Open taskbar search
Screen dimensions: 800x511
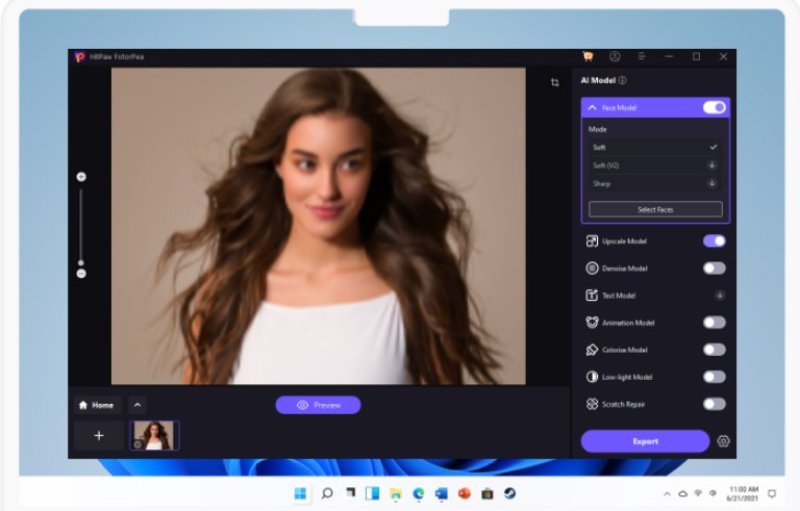point(327,493)
